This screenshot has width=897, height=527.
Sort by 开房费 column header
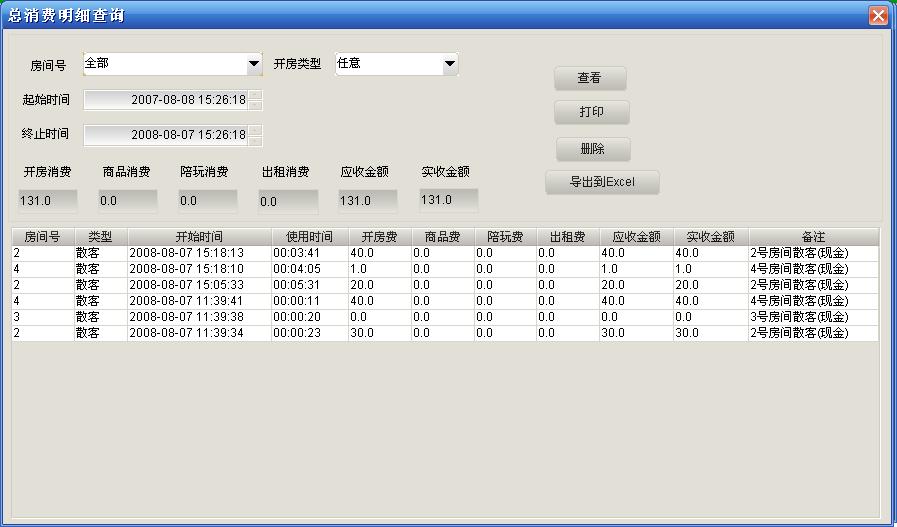pos(379,237)
